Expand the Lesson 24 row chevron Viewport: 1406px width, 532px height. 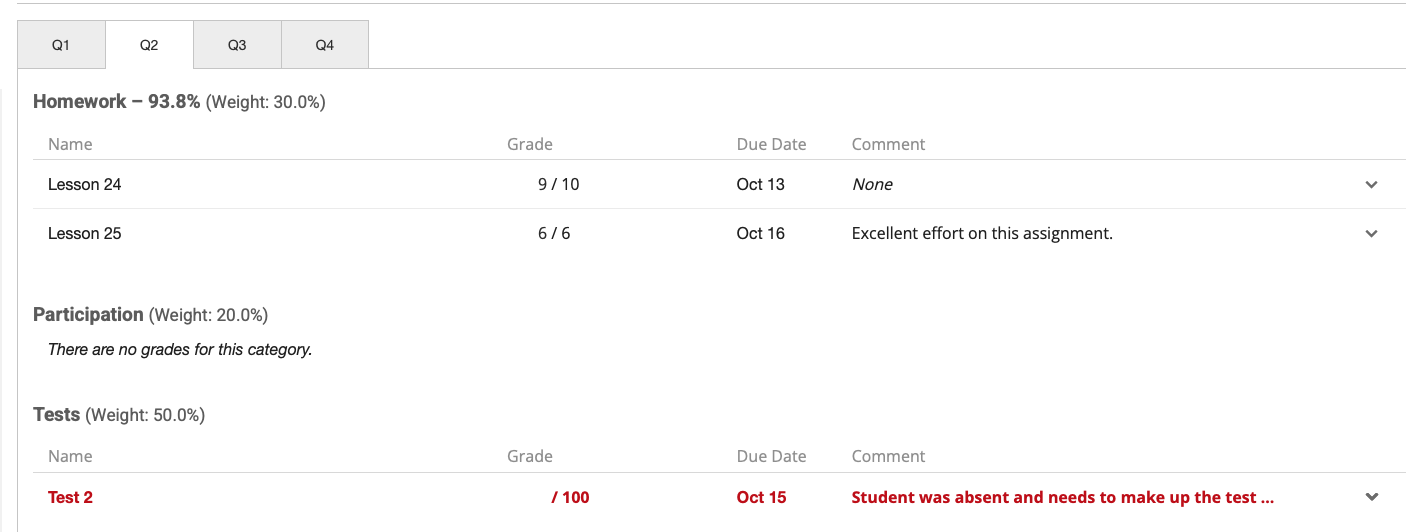[x=1371, y=185]
